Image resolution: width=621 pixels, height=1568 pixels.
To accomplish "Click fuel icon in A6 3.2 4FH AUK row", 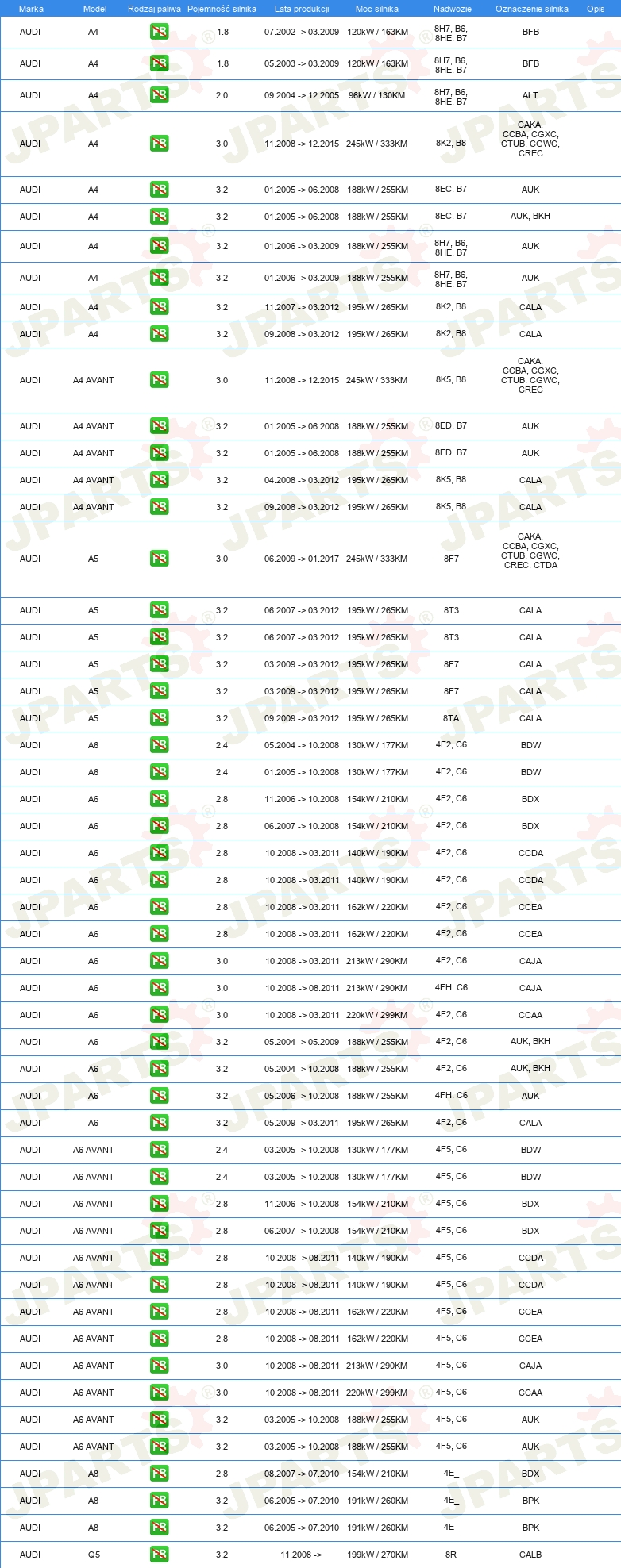I will click(x=159, y=1096).
